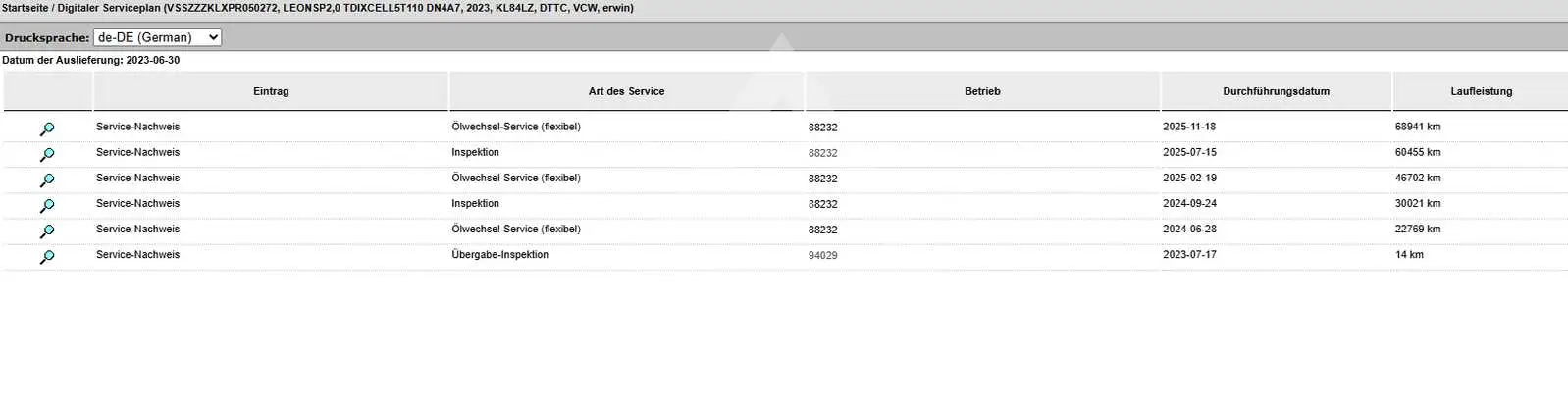This screenshot has height=409, width=1568.
Task: Click magnifier for 22769 km service entry
Action: tap(47, 230)
